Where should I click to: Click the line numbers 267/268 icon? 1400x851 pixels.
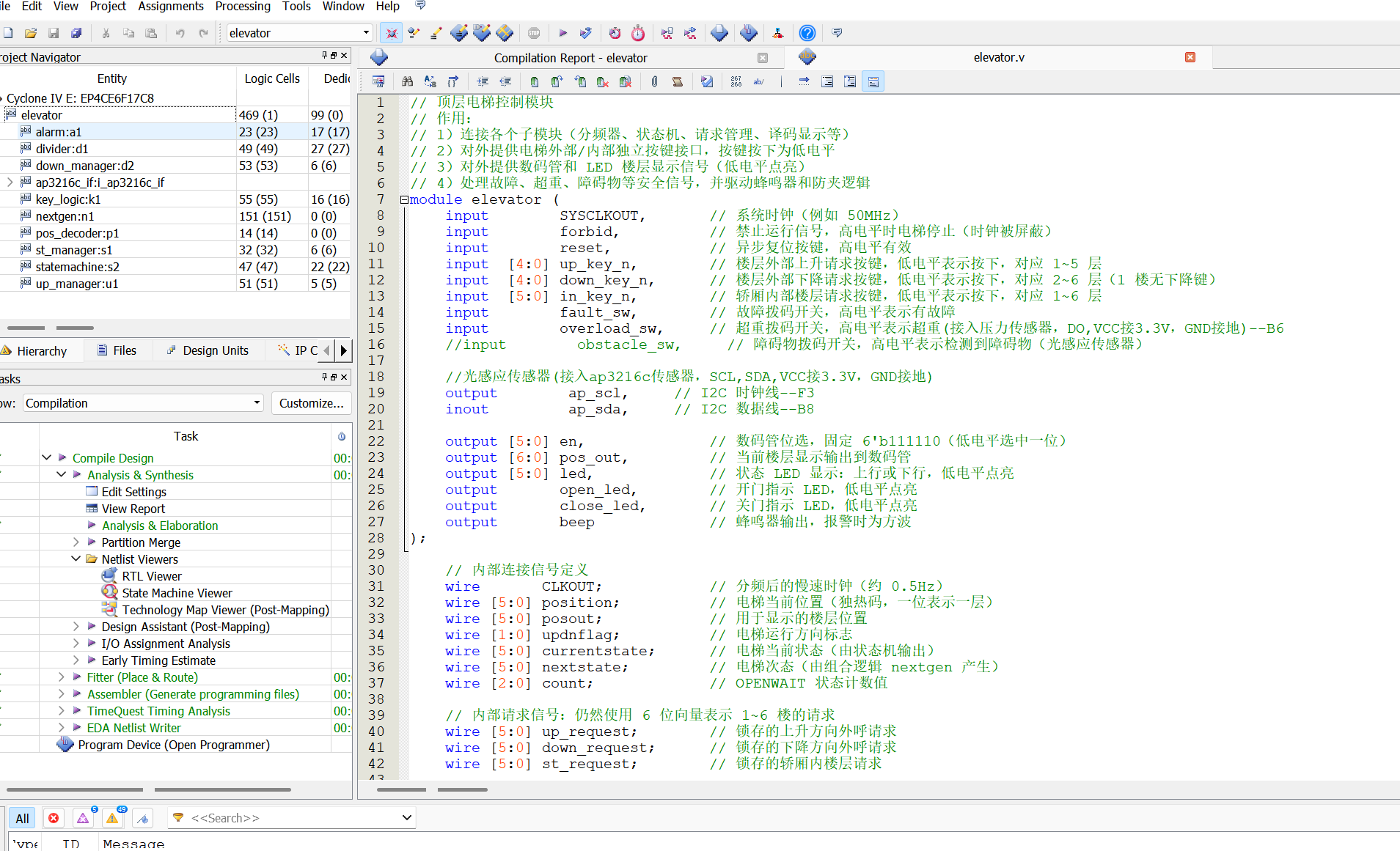click(x=736, y=81)
